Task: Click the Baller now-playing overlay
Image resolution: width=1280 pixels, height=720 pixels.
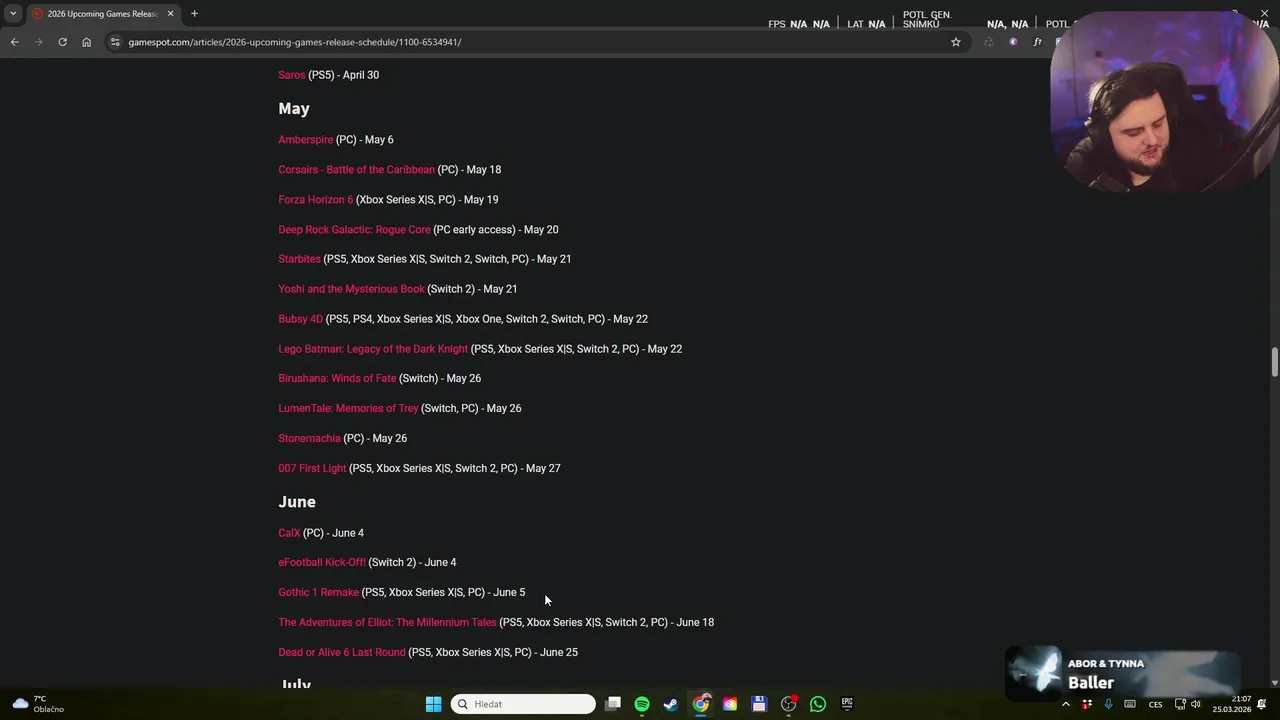Action: pos(1122,673)
